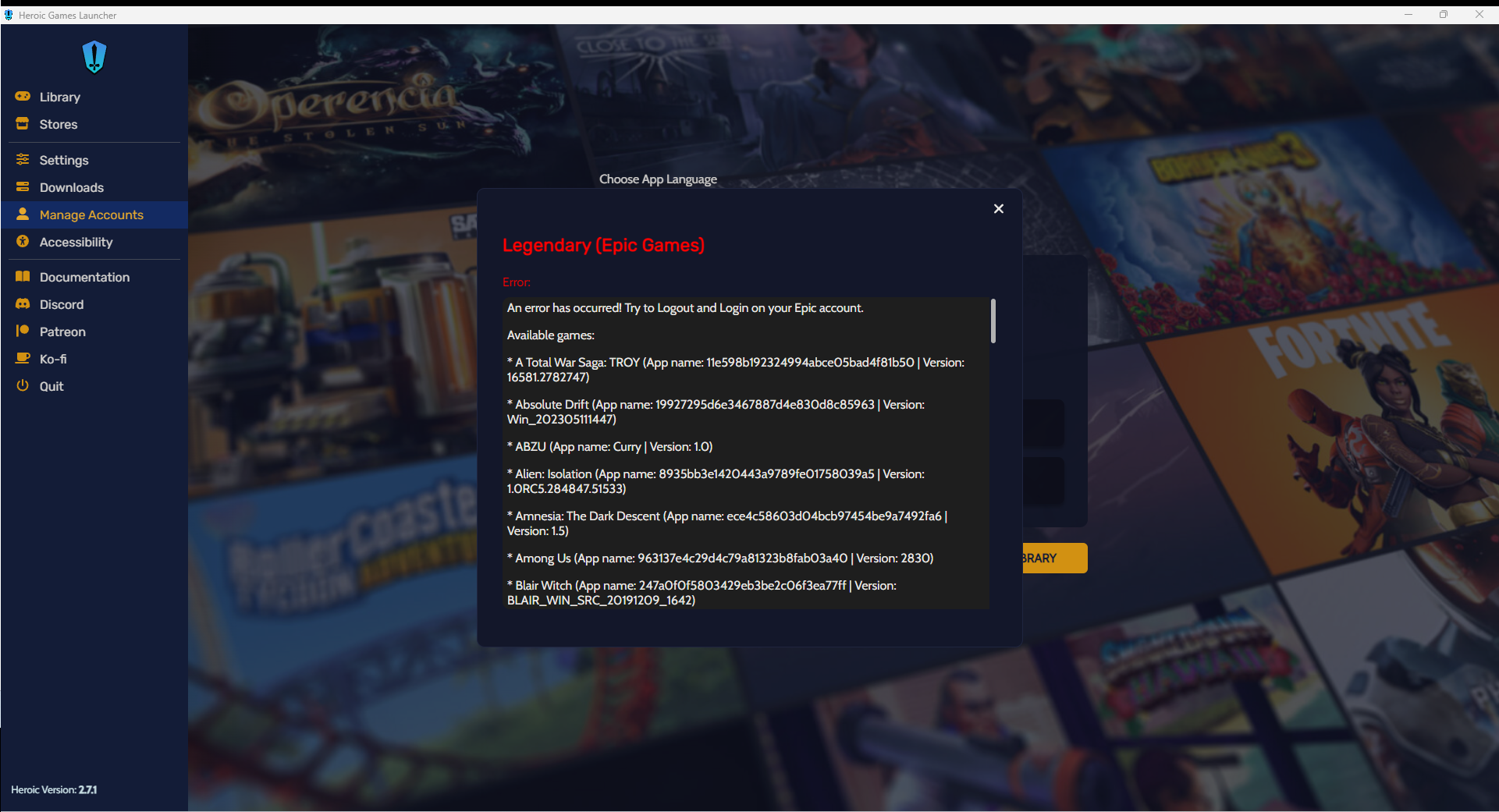Click Ko-fi in the sidebar
Viewport: 1499px width, 812px height.
52,358
